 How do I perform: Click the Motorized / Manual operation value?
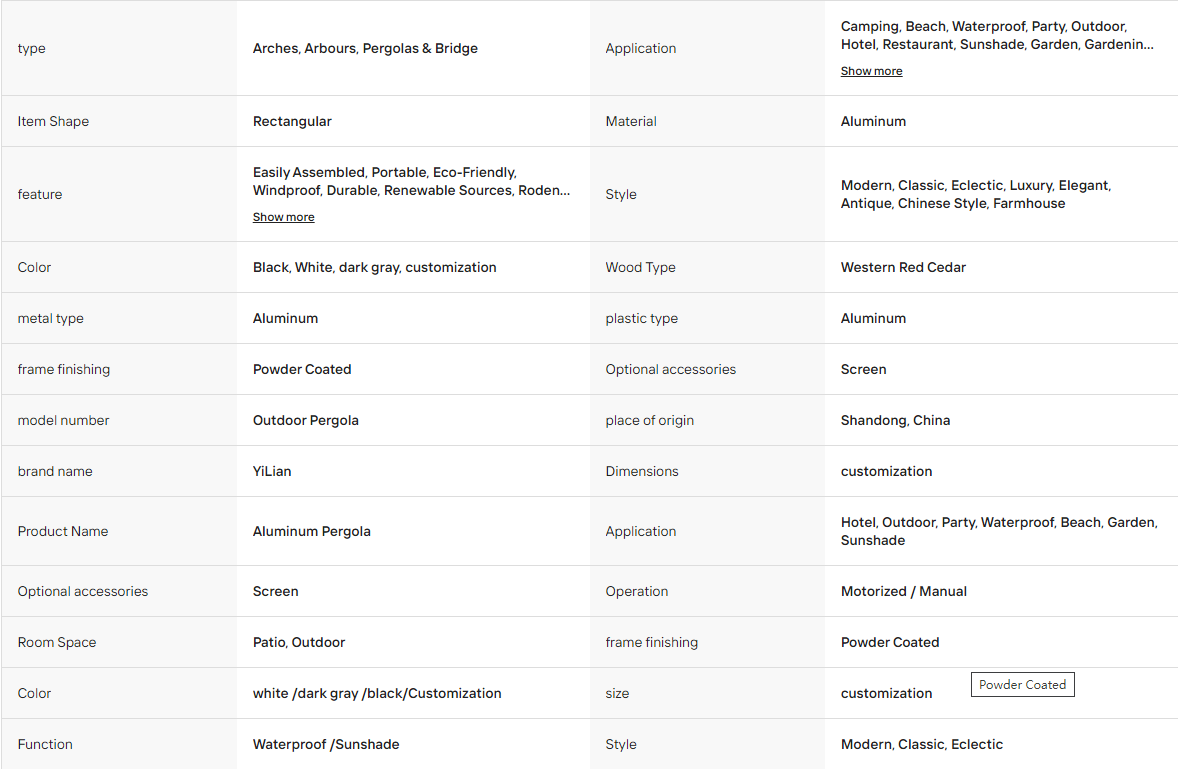tap(904, 592)
